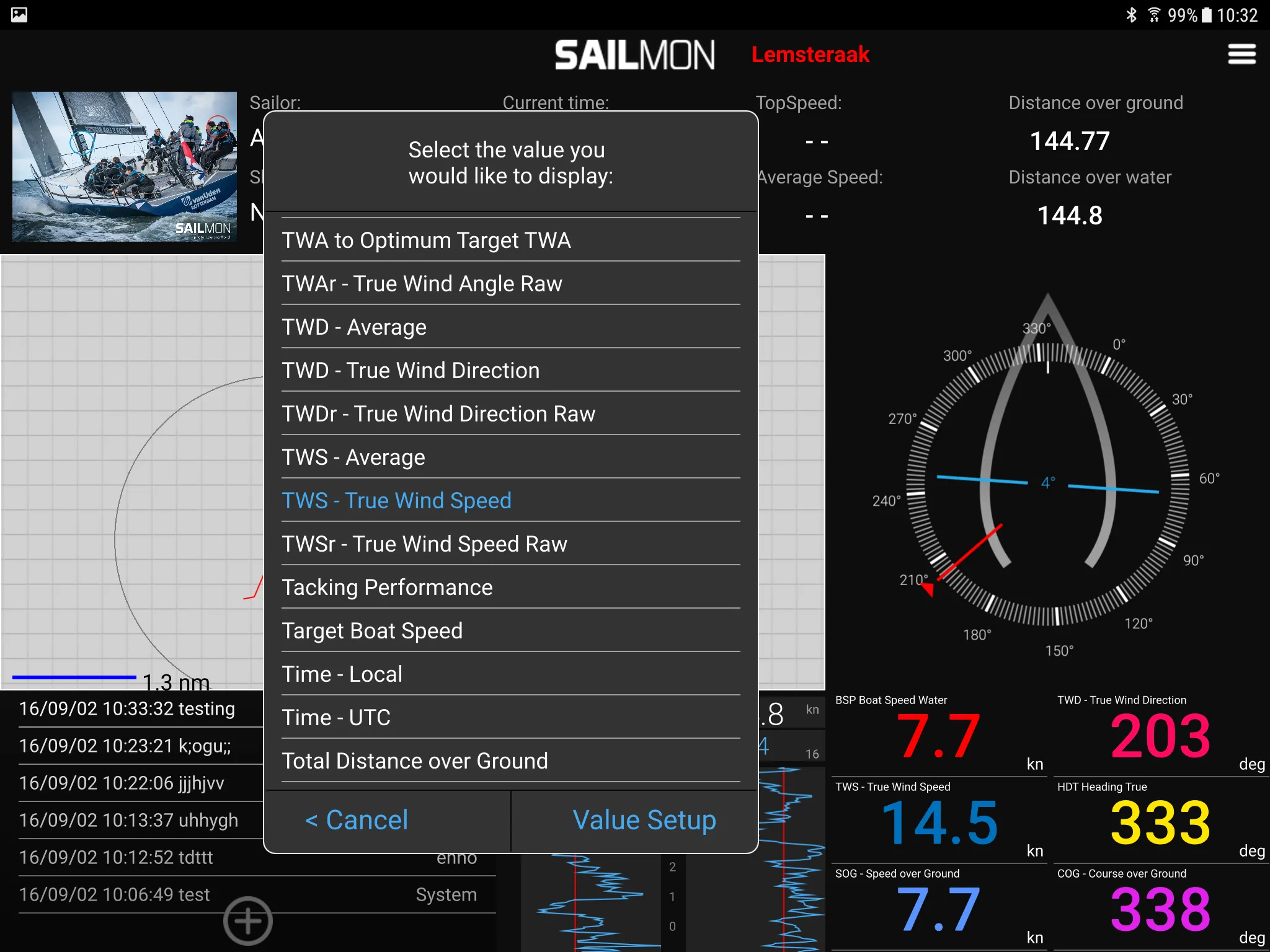Tap the SAILMON logo
1270x952 pixels.
coord(634,55)
